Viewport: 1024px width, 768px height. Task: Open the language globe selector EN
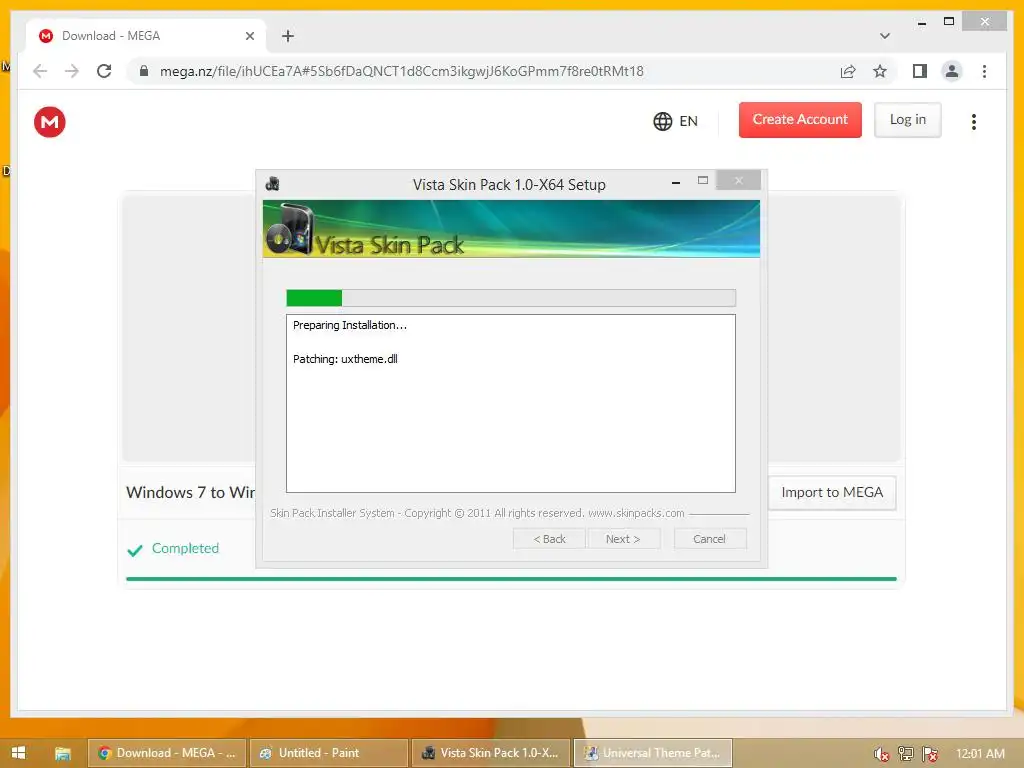click(x=675, y=121)
